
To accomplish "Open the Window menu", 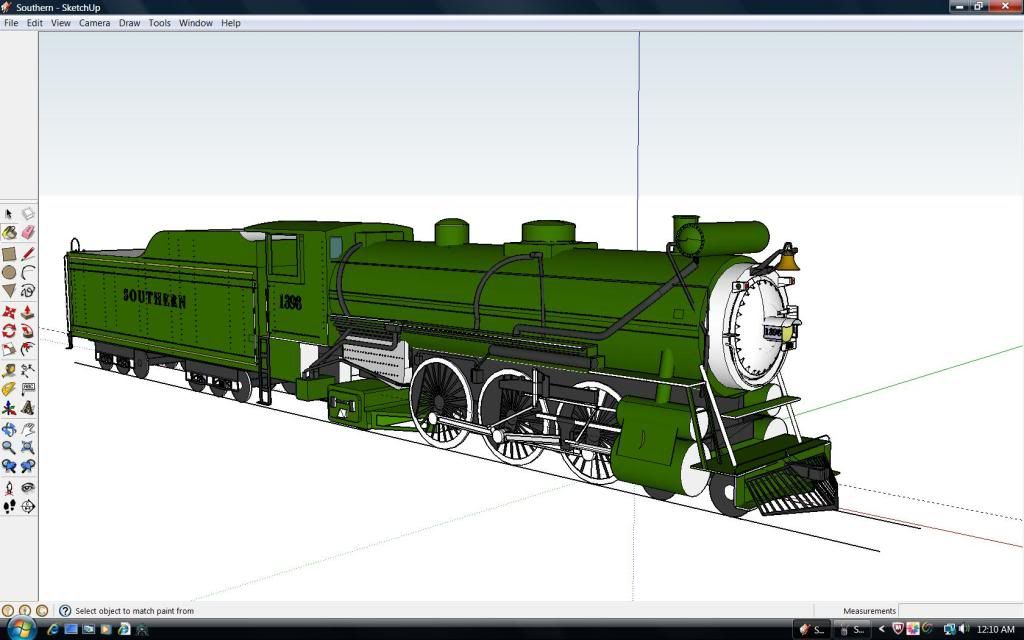I will [196, 23].
